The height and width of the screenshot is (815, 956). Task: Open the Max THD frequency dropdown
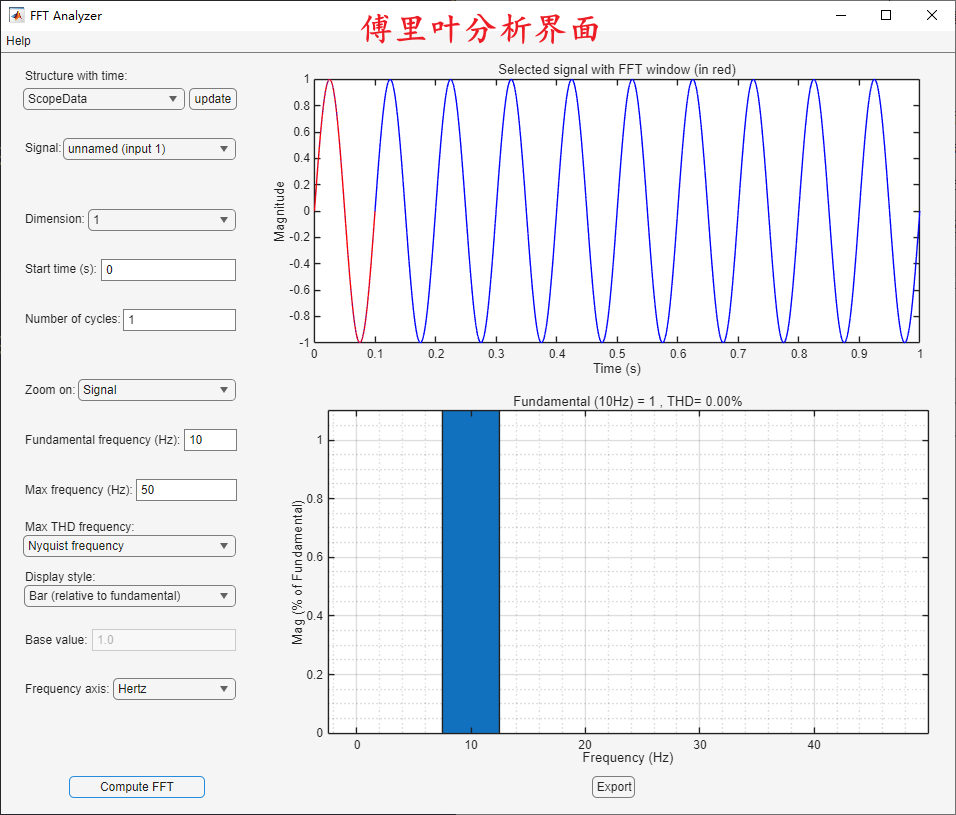click(x=128, y=546)
